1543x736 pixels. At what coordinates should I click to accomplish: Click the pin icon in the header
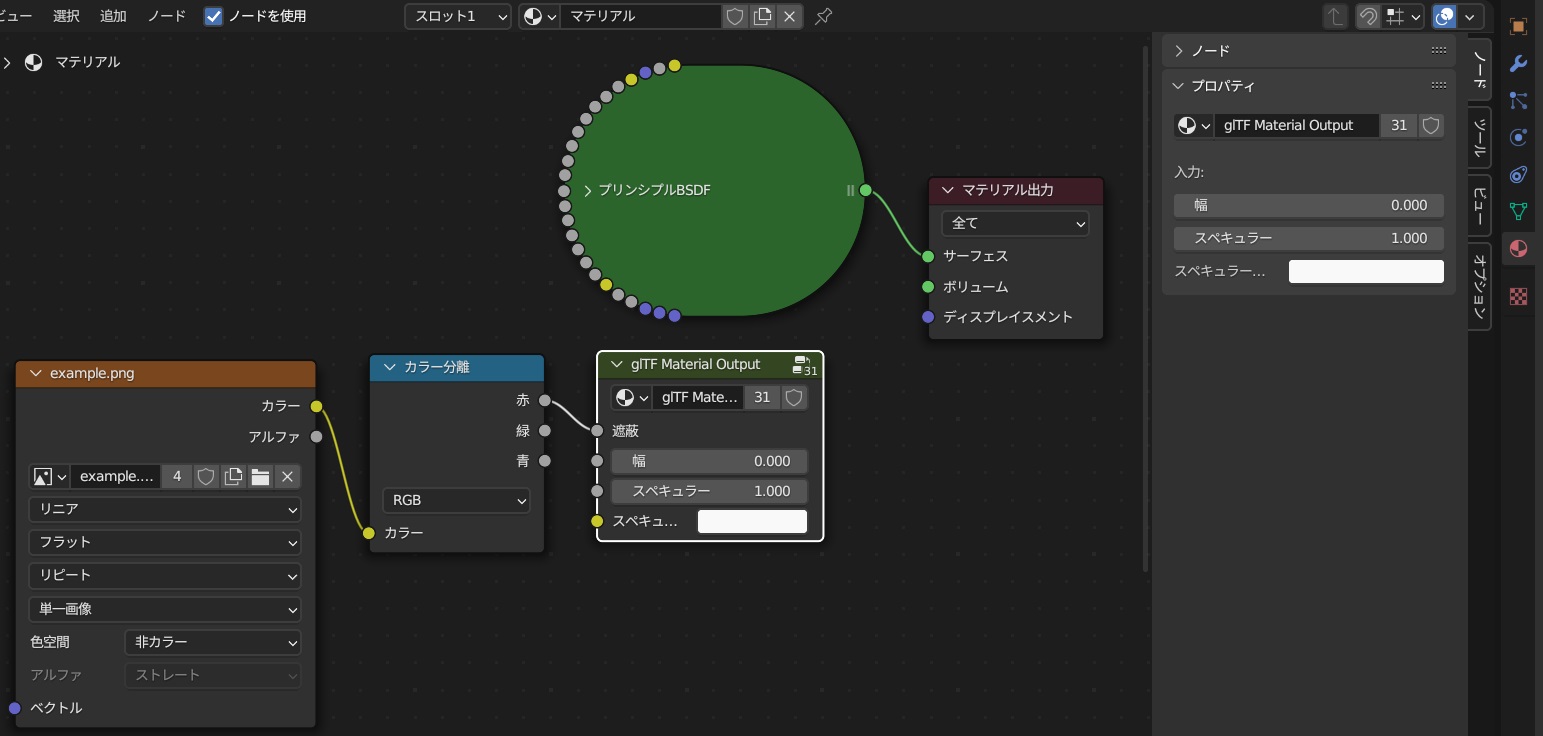point(823,16)
